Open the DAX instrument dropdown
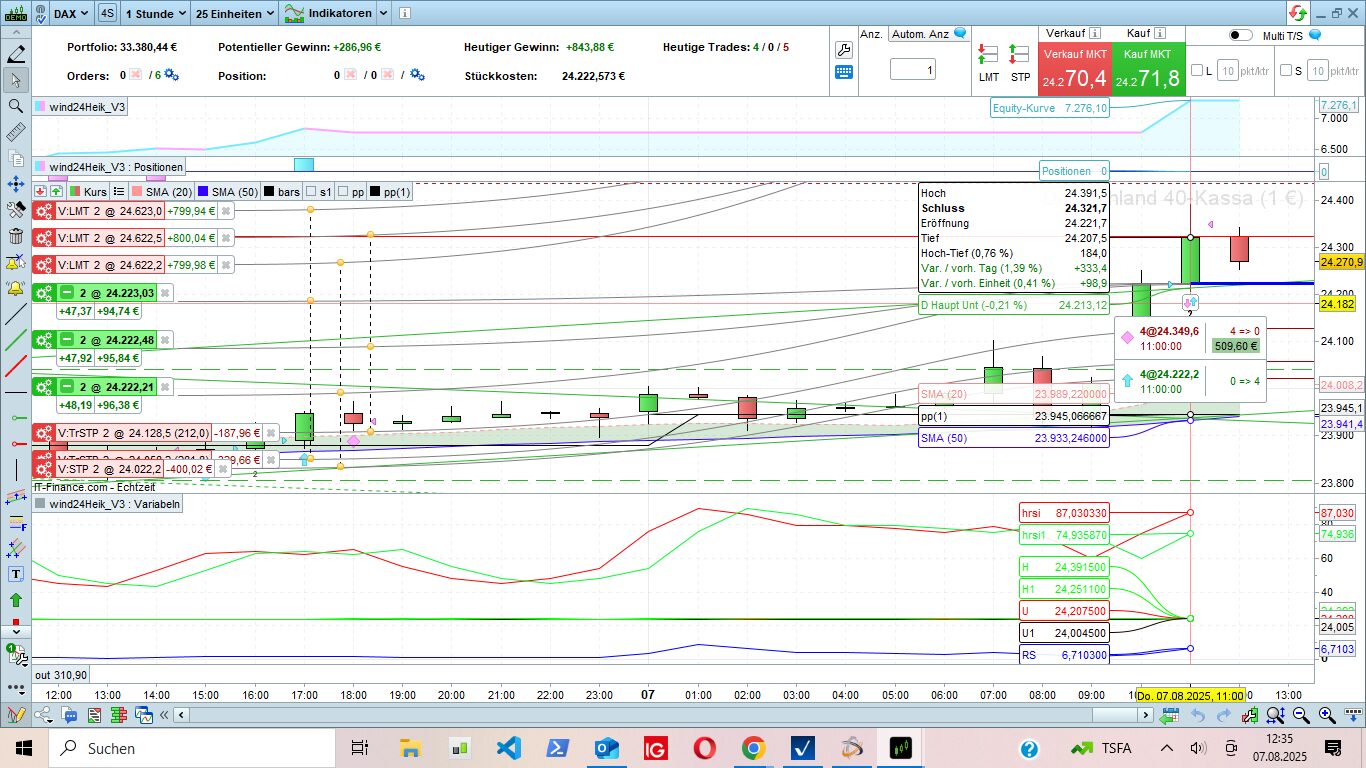This screenshot has width=1366, height=768. 70,14
